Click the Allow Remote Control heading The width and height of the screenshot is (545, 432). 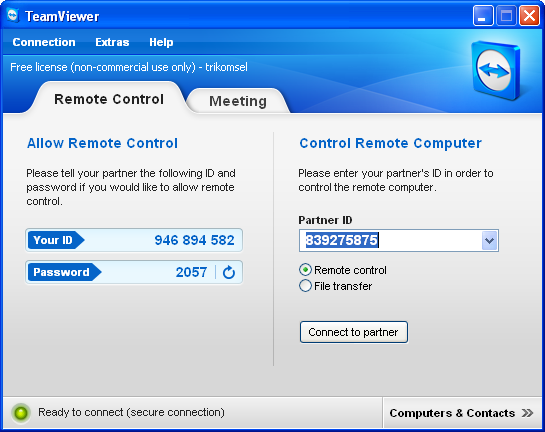(x=102, y=143)
